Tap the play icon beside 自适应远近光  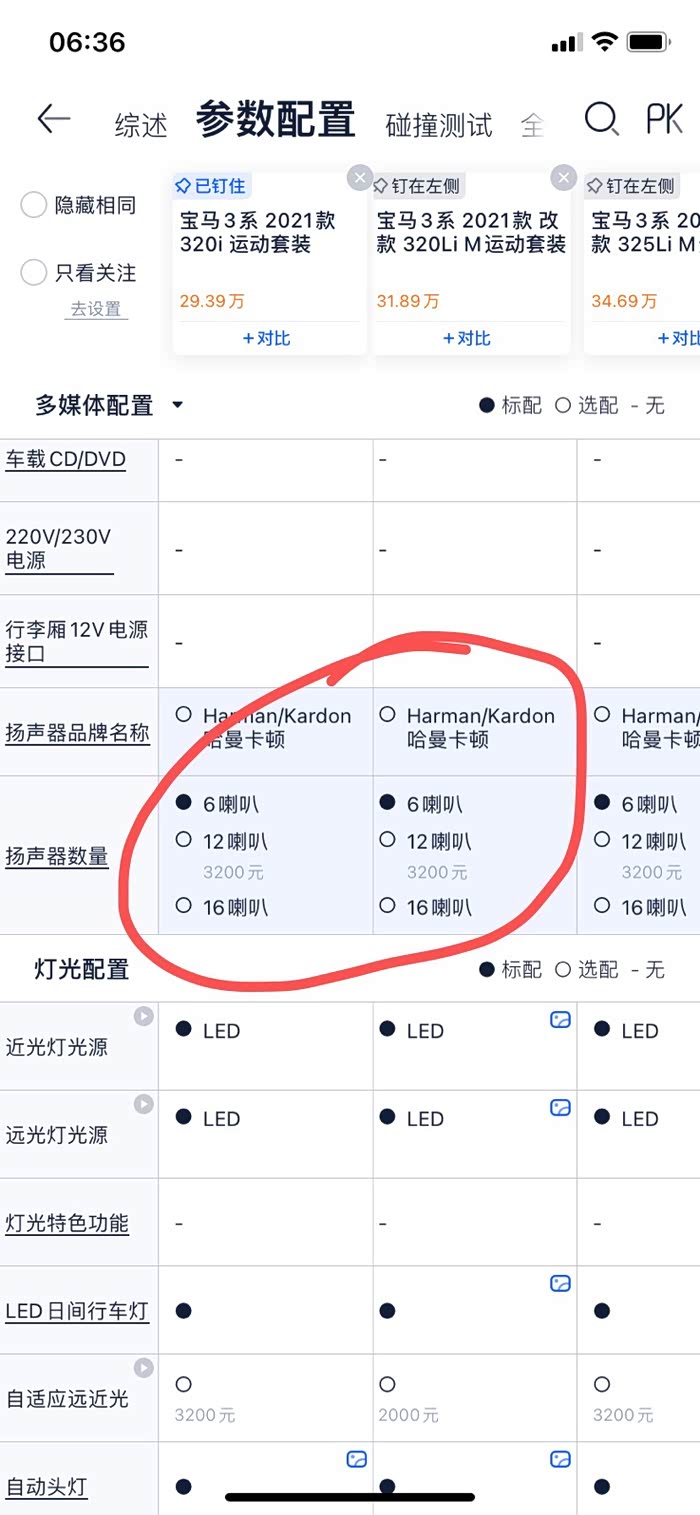point(144,1368)
